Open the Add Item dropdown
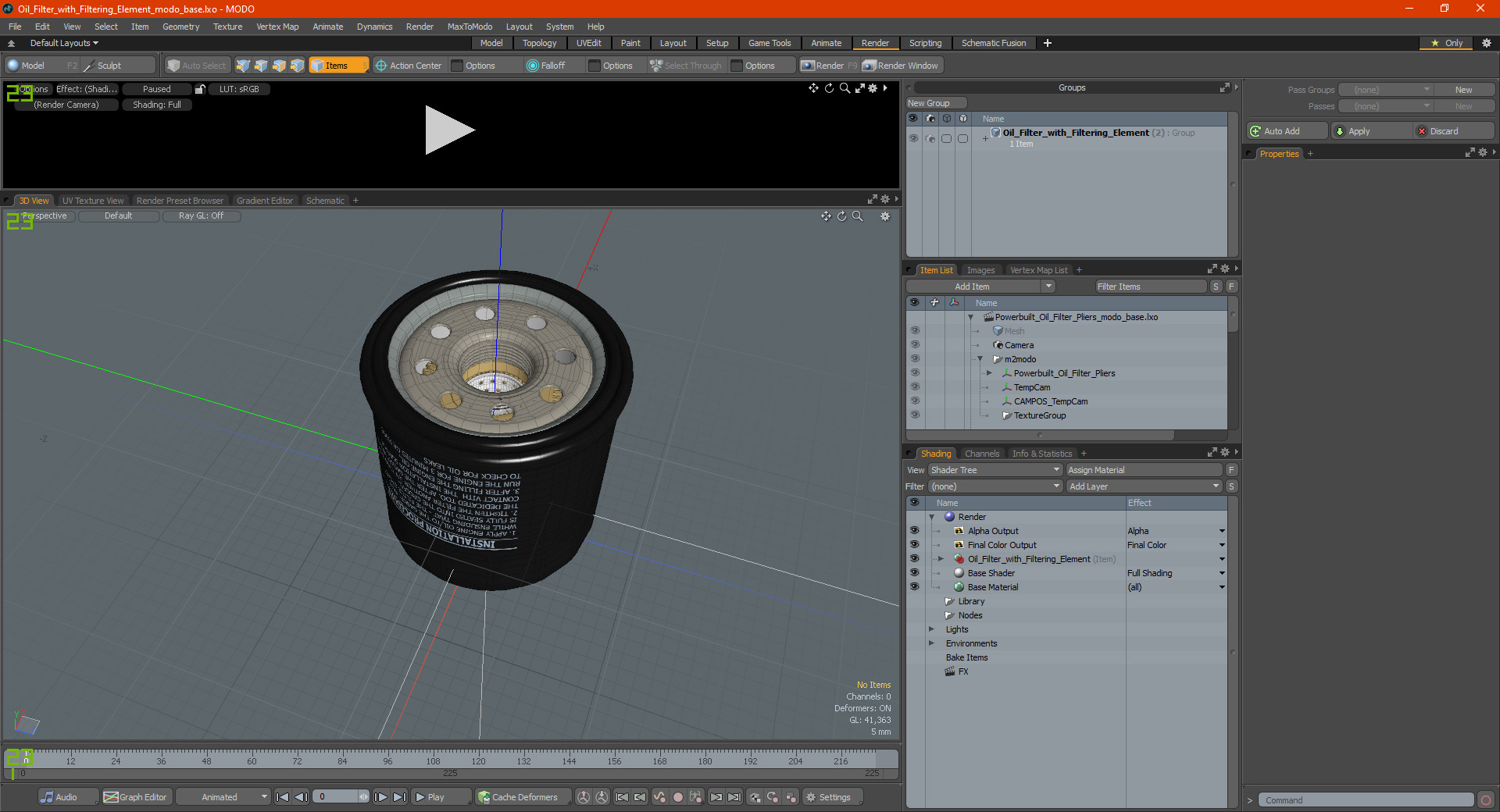 981,287
